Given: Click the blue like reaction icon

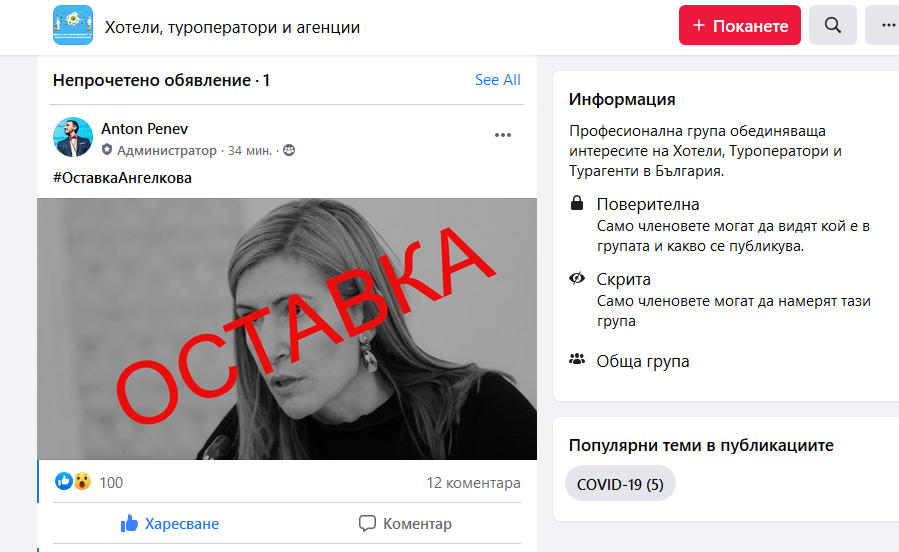Looking at the screenshot, I should pos(64,481).
